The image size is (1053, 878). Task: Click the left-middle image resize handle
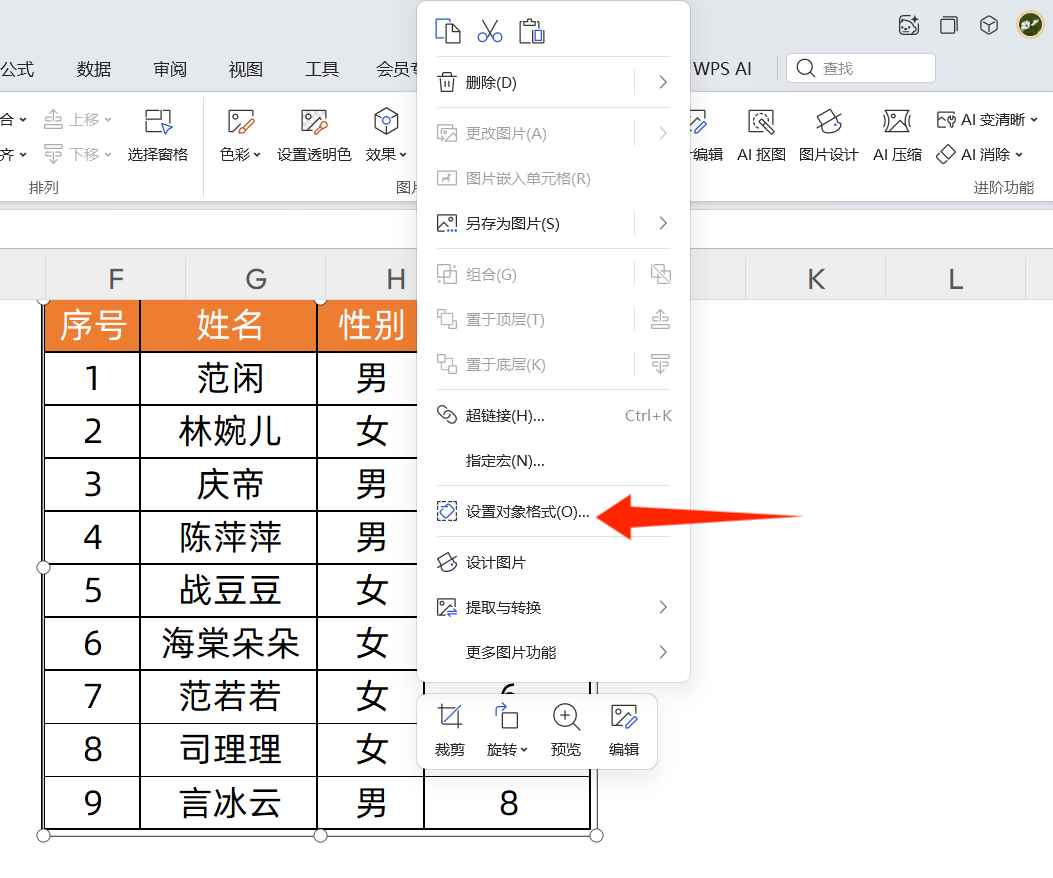pyautogui.click(x=43, y=568)
